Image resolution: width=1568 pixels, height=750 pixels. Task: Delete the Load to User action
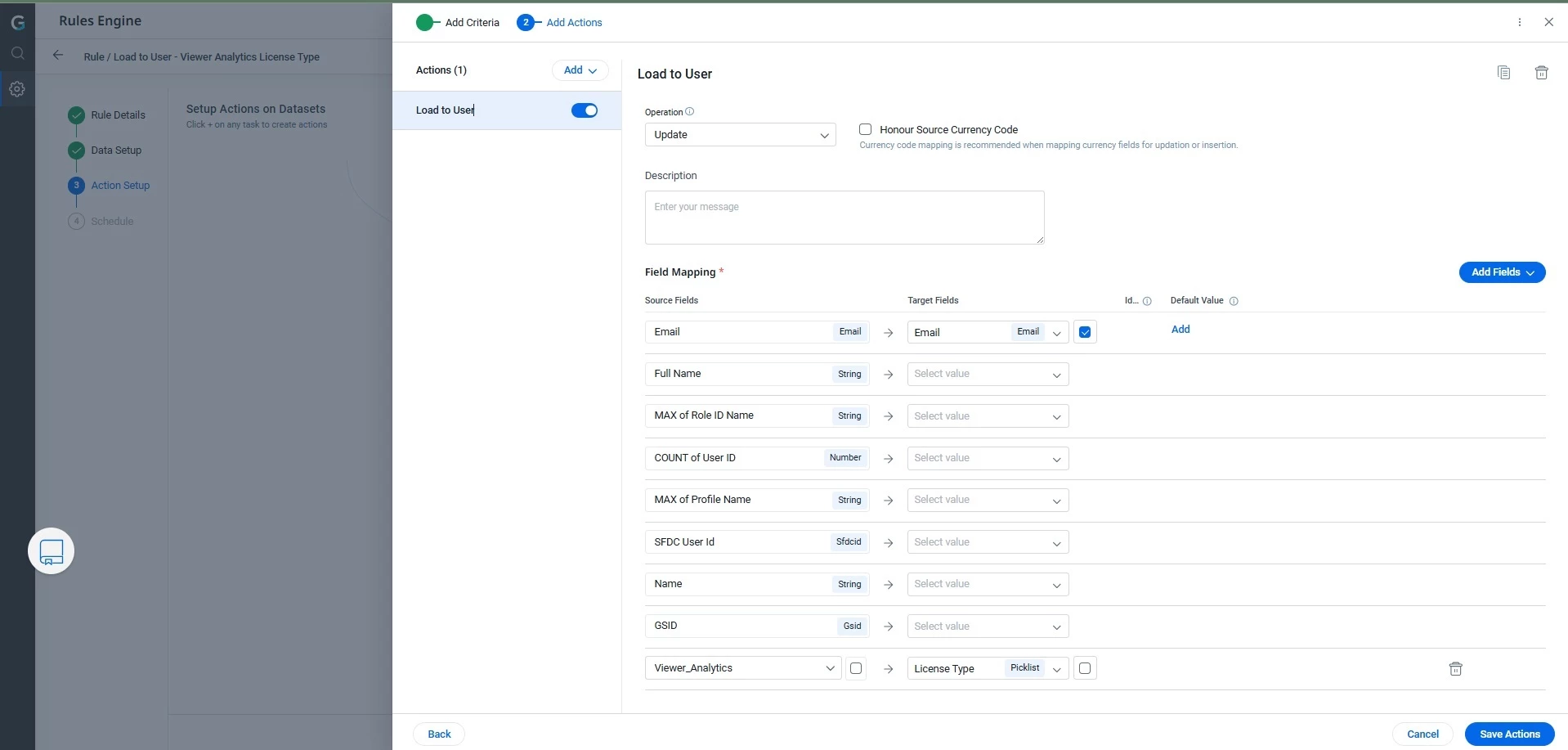point(1541,73)
